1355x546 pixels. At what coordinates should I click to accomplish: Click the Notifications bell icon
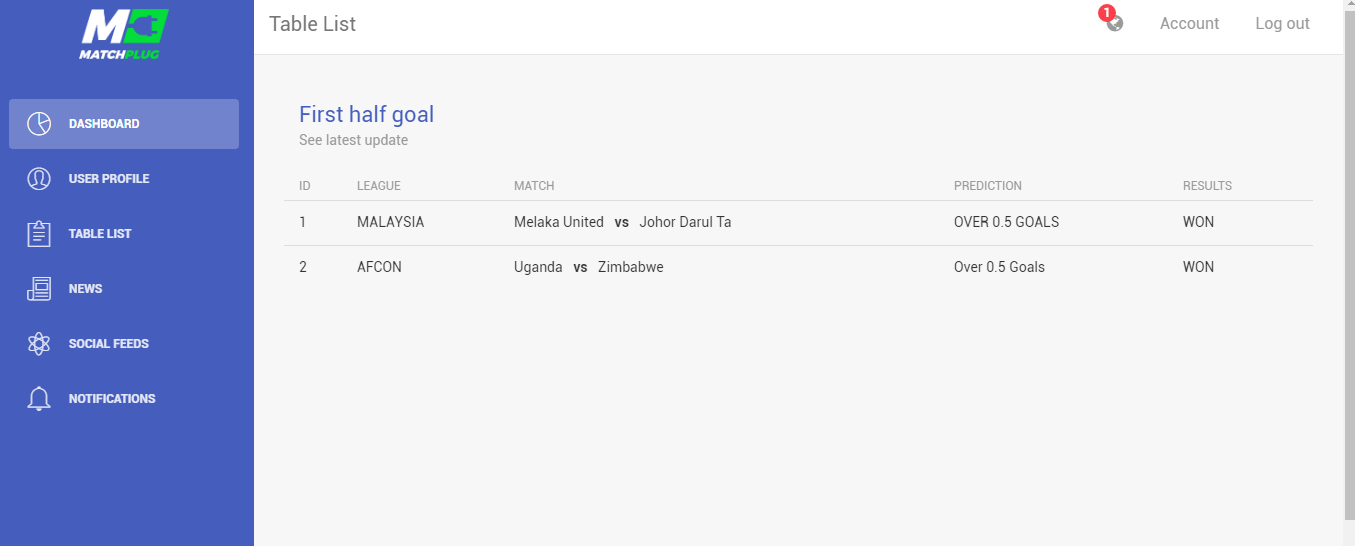point(39,399)
